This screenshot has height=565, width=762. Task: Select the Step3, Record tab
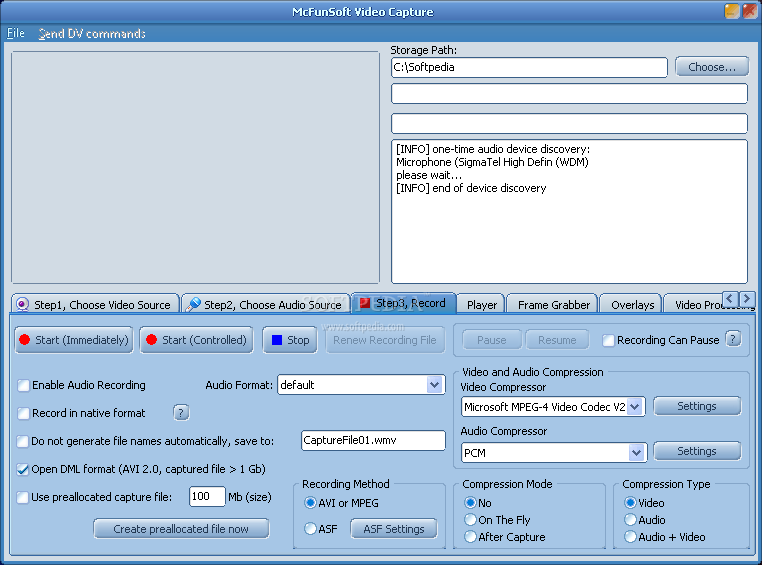[x=403, y=303]
